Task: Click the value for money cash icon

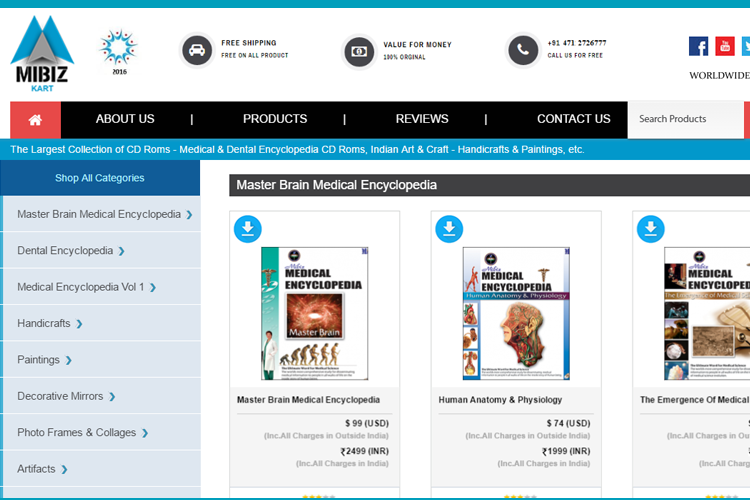Action: 359,52
